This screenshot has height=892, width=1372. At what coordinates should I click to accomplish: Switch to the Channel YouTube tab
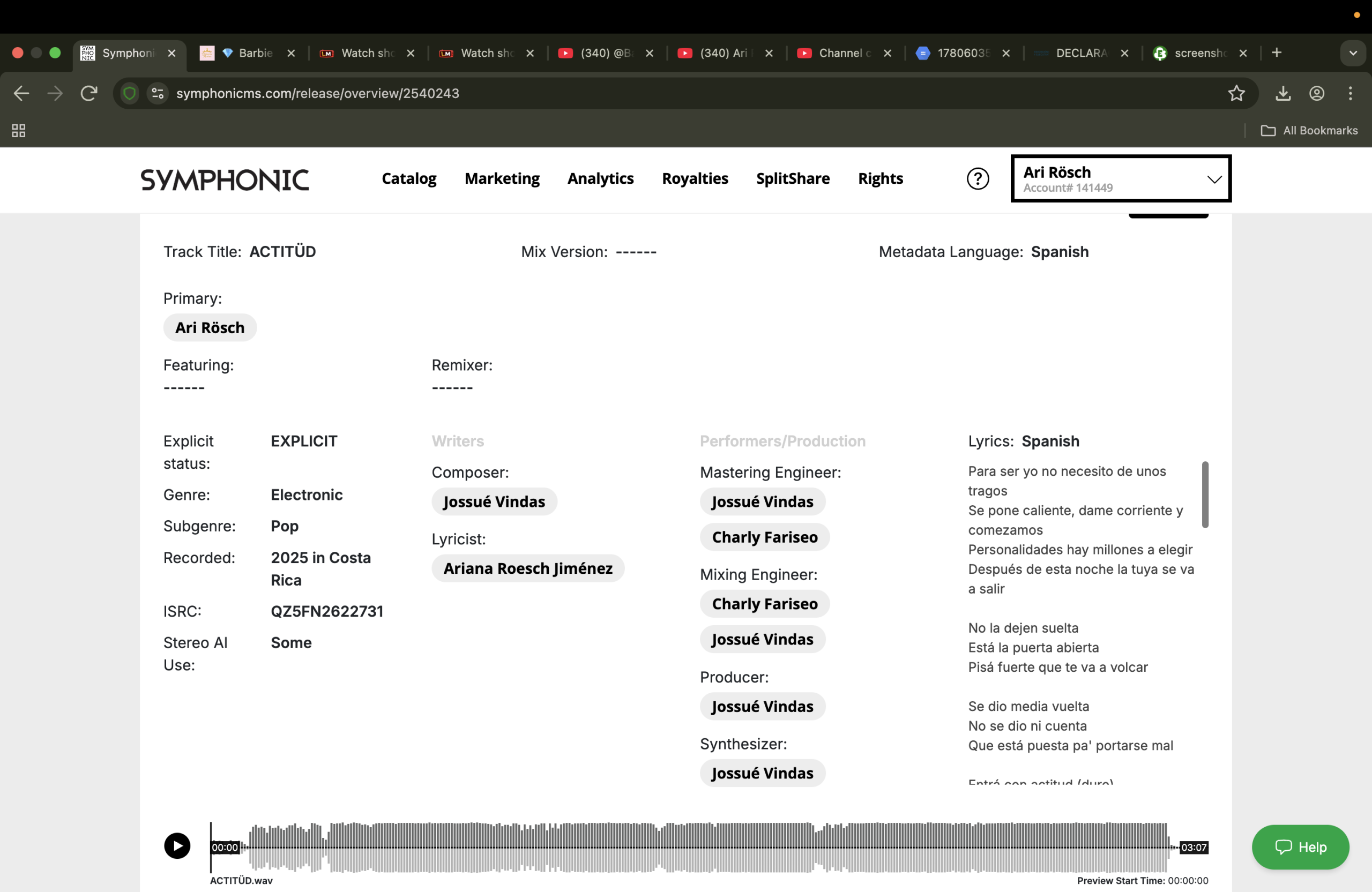pyautogui.click(x=844, y=53)
